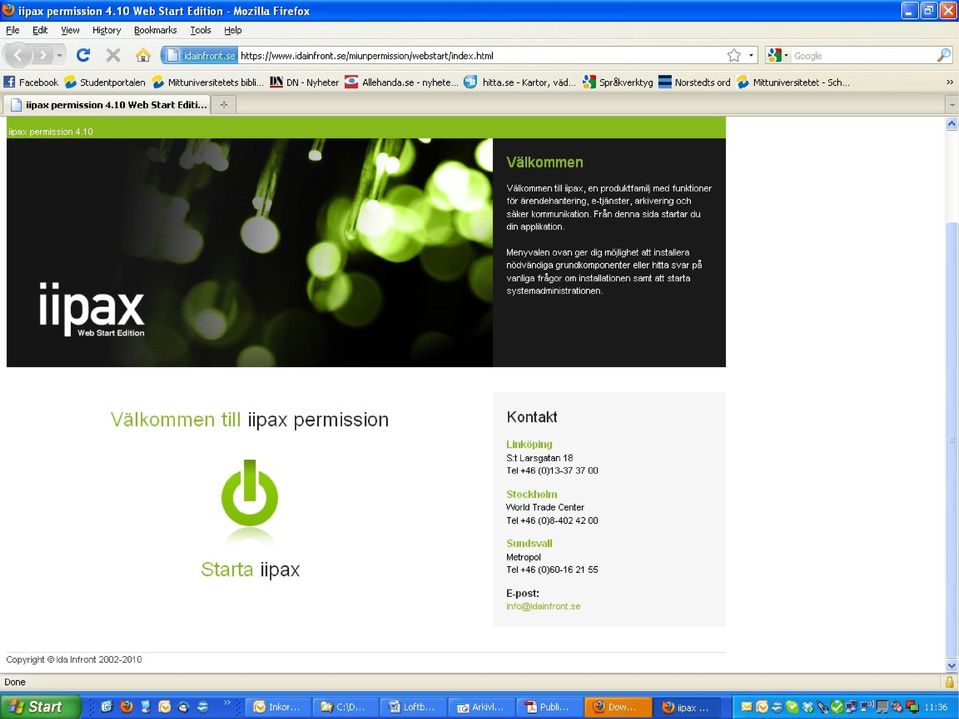Click the URL address field
959x719 pixels.
[x=481, y=56]
